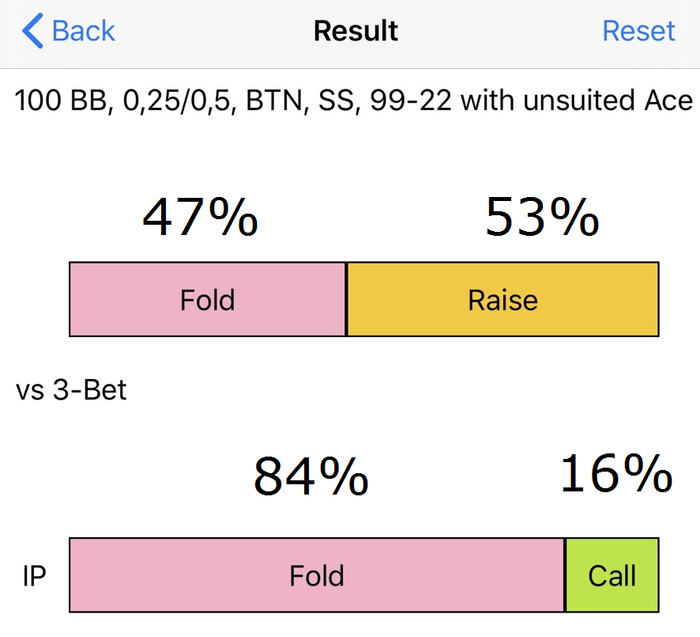Reset the result screen
This screenshot has width=700, height=637.
[638, 31]
